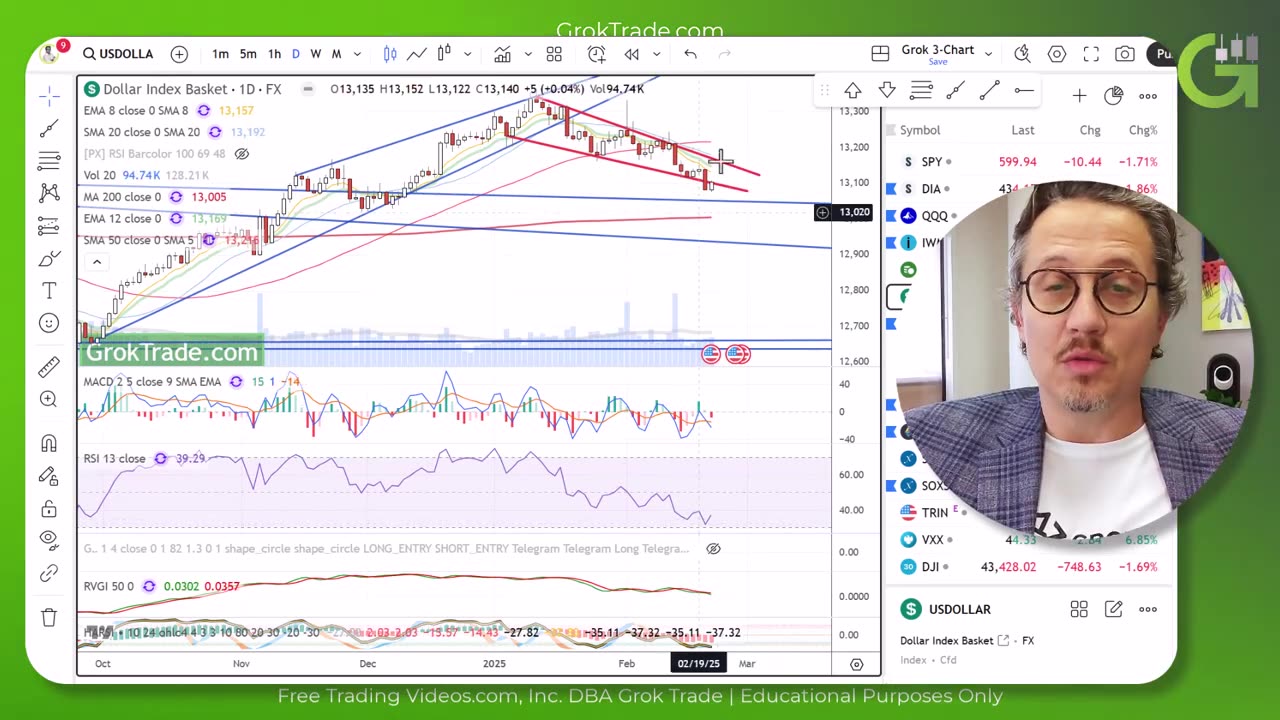This screenshot has height=720, width=1280.
Task: Switch to the 1m timeframe
Action: pos(220,54)
